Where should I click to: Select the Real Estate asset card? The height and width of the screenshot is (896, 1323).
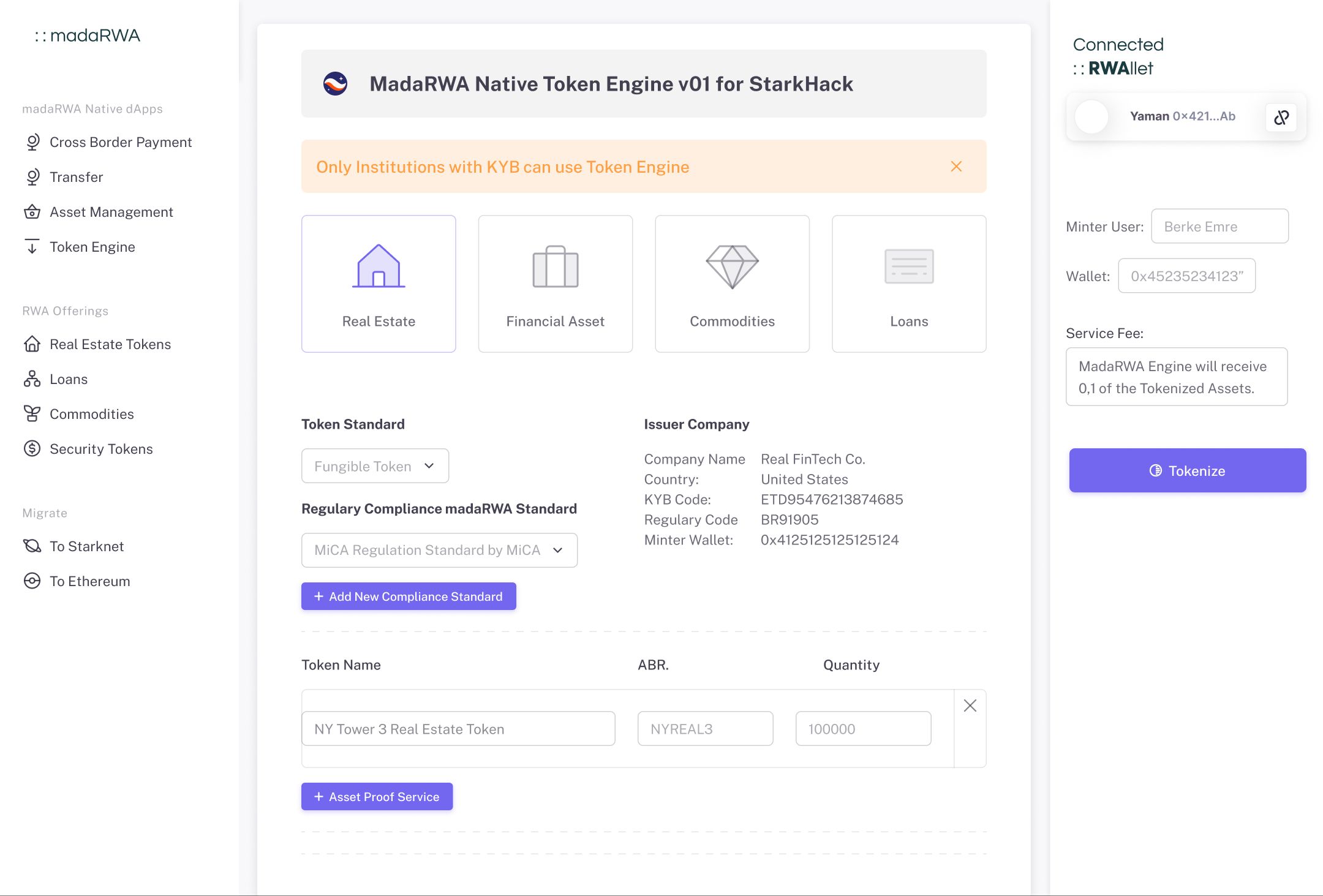tap(379, 284)
